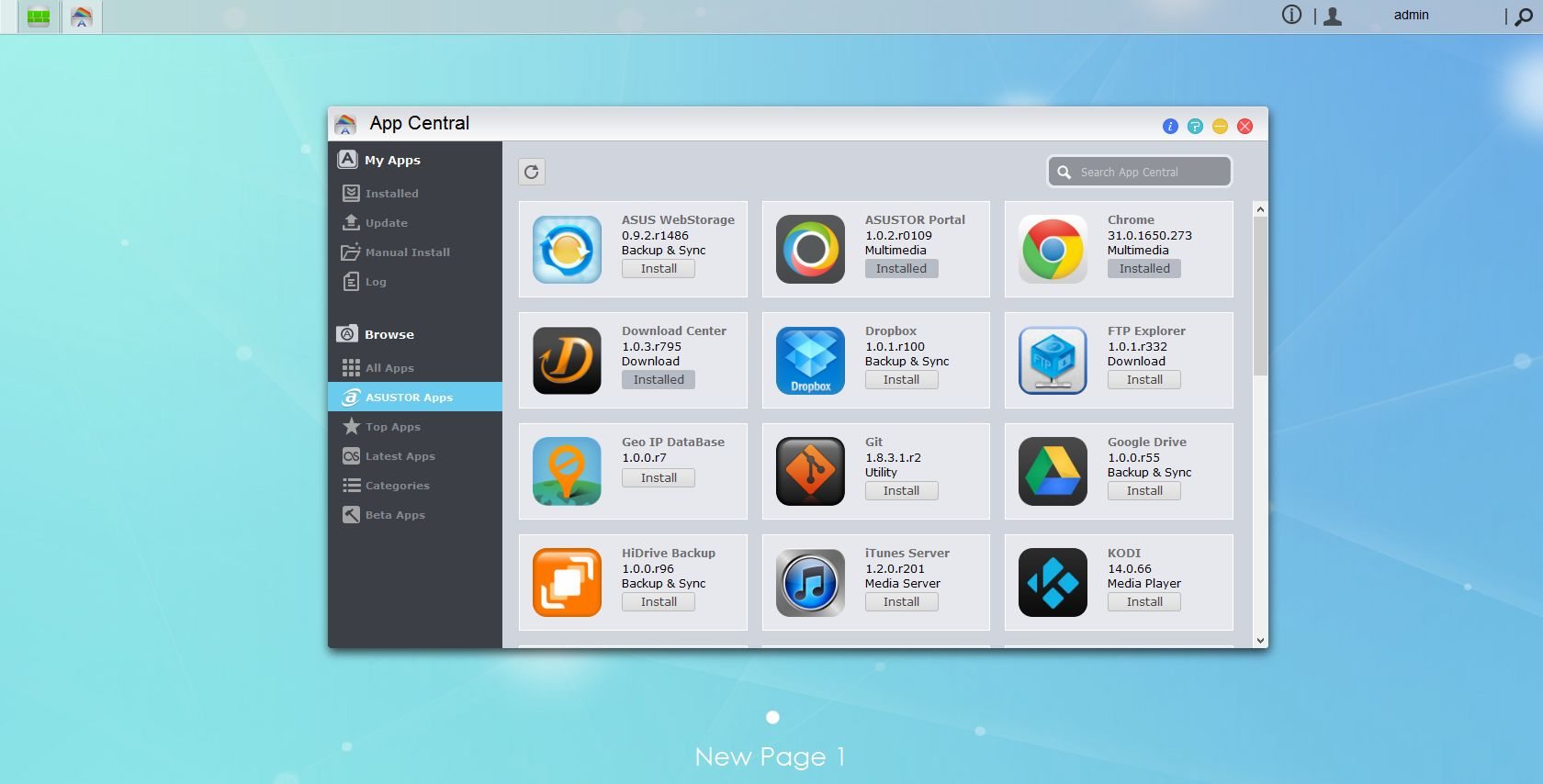The height and width of the screenshot is (784, 1543).
Task: Minimize App Central with yellow button
Action: click(1220, 126)
